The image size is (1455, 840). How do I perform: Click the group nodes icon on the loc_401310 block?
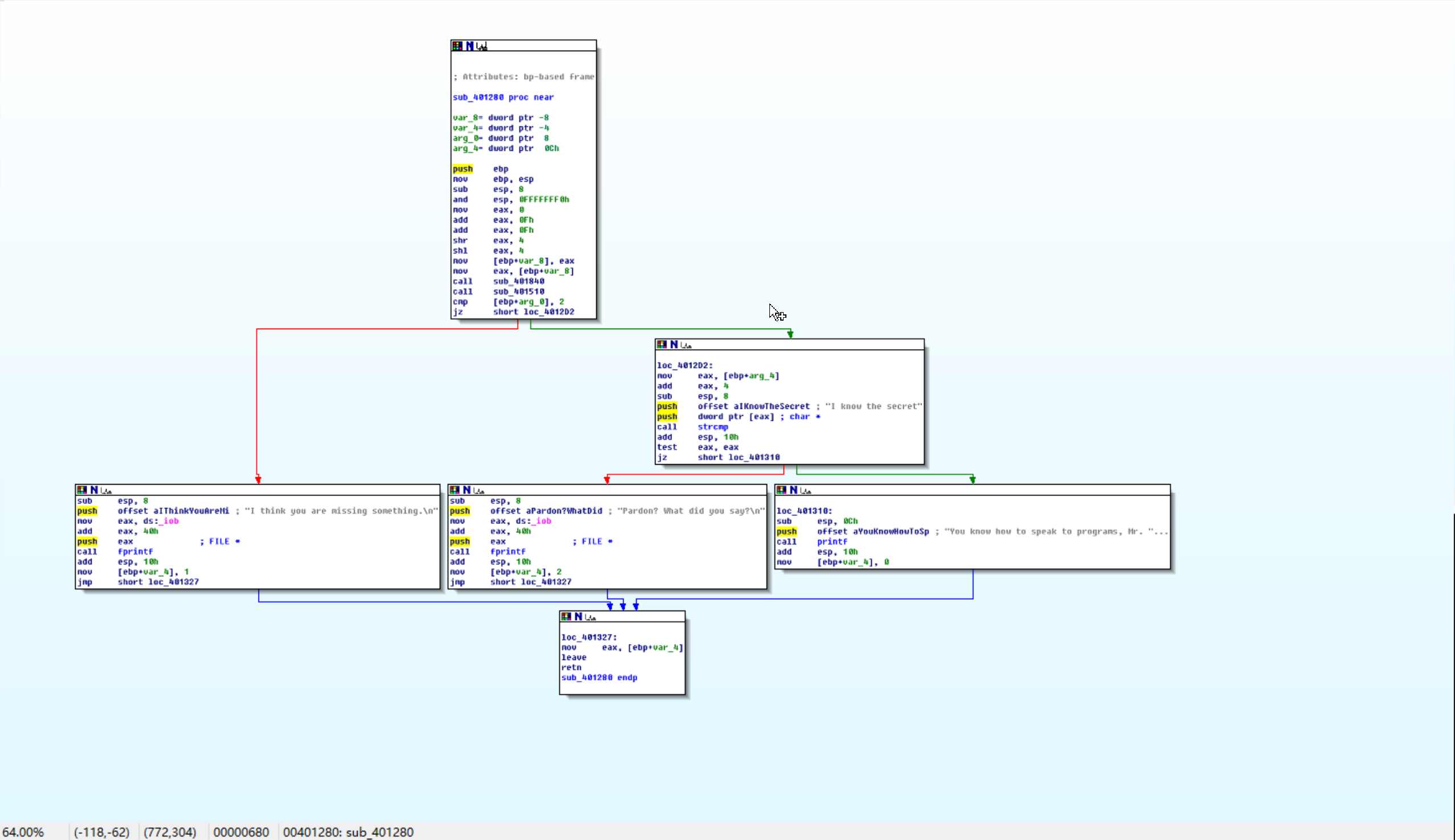coord(806,490)
